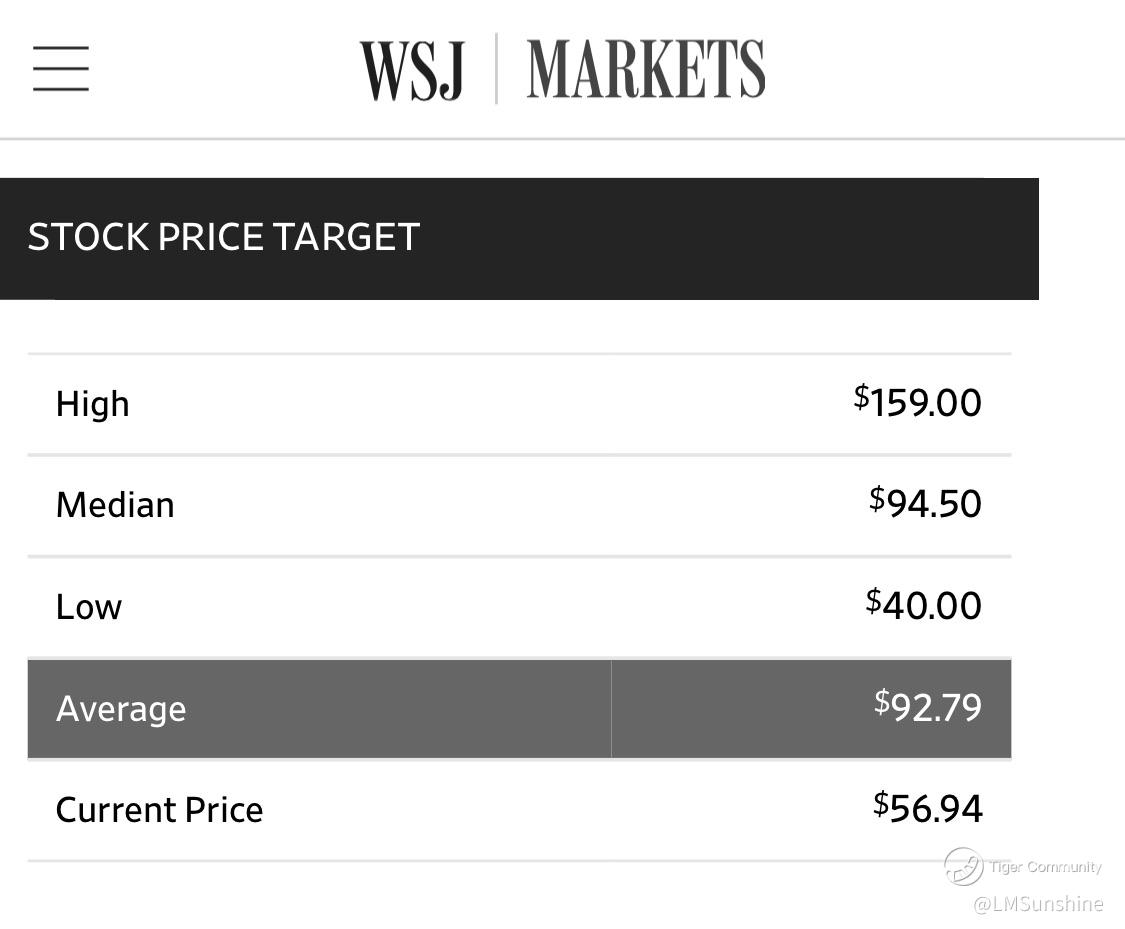Click the Low row label
This screenshot has height=929, width=1125.
point(89,607)
